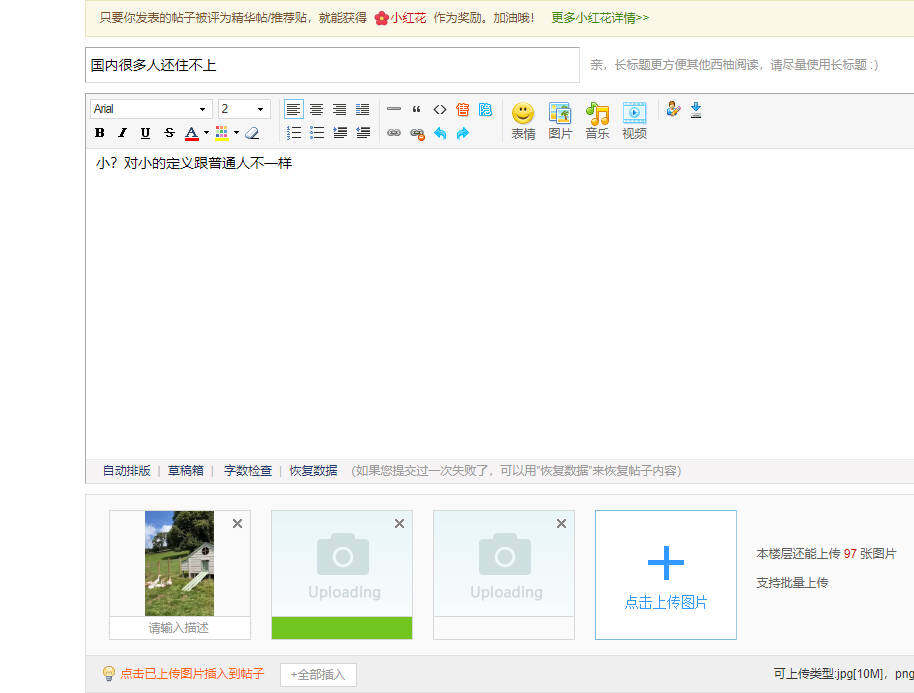Open the font size dropdown showing 2
This screenshot has height=693, width=914.
coord(244,109)
